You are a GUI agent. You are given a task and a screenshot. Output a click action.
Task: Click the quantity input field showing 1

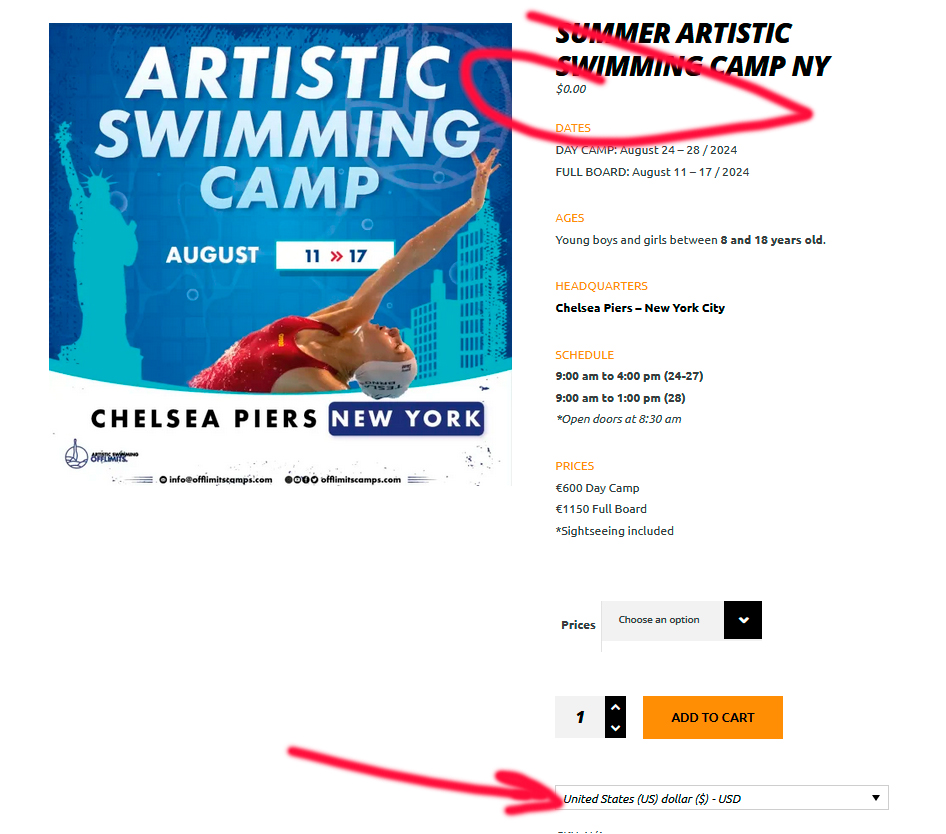click(580, 717)
